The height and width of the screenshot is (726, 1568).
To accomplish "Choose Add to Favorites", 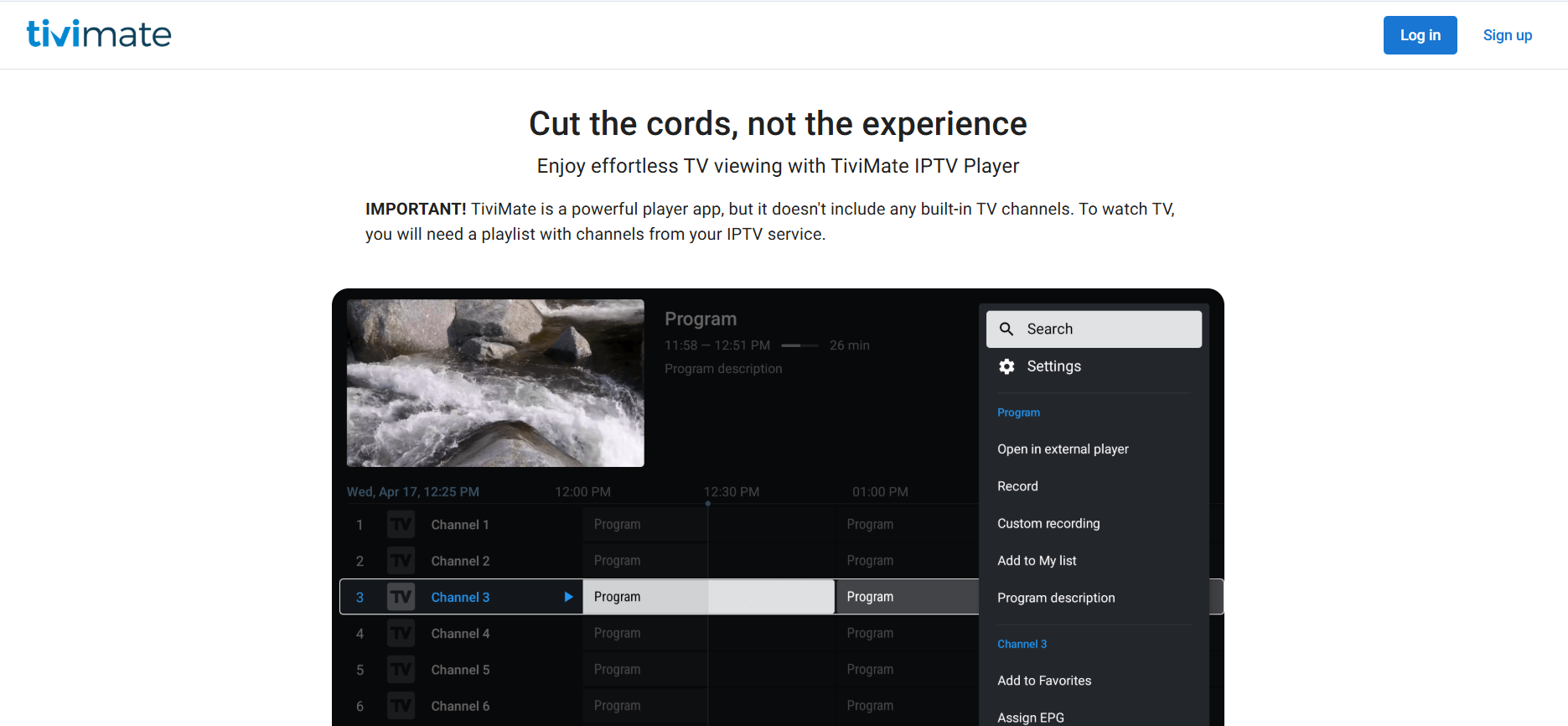I will click(1044, 681).
